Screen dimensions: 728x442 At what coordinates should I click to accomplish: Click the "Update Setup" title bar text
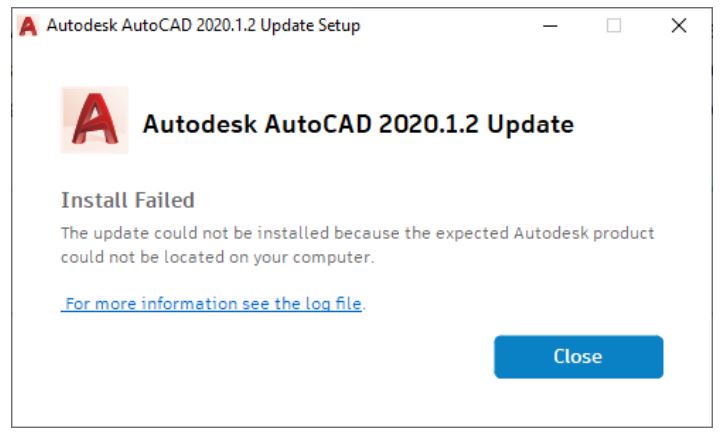point(310,26)
